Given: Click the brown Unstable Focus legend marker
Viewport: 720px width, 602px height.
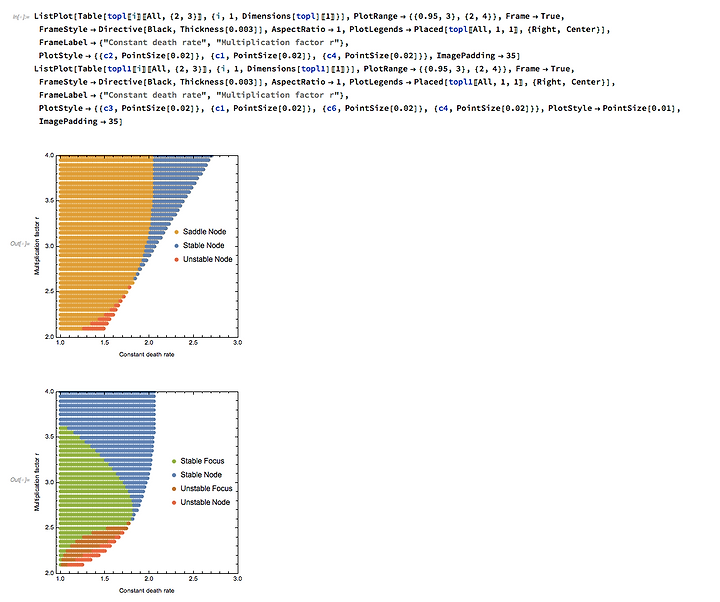Looking at the screenshot, I should [x=174, y=489].
